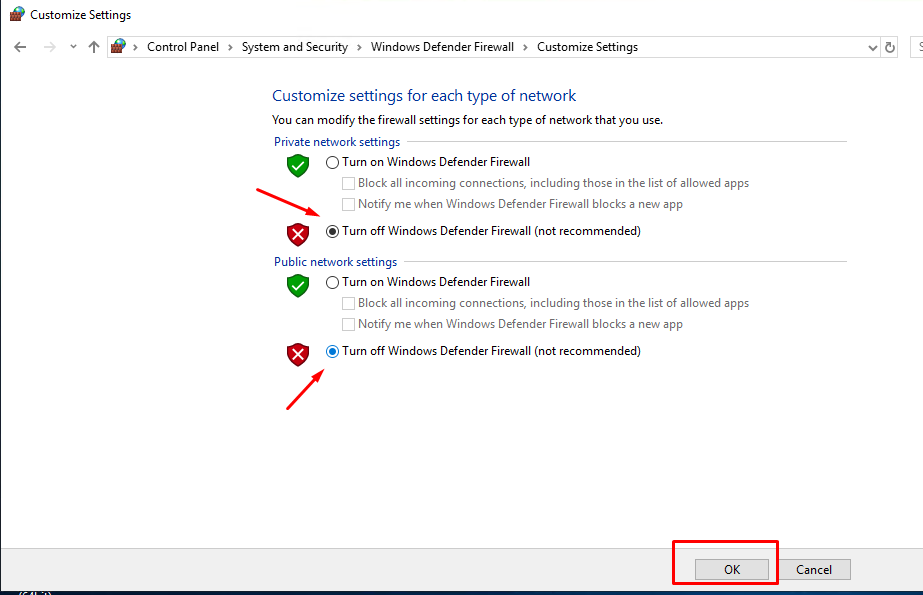The height and width of the screenshot is (595, 923).
Task: Open Windows Defender Firewall breadcrumb
Action: tap(442, 47)
